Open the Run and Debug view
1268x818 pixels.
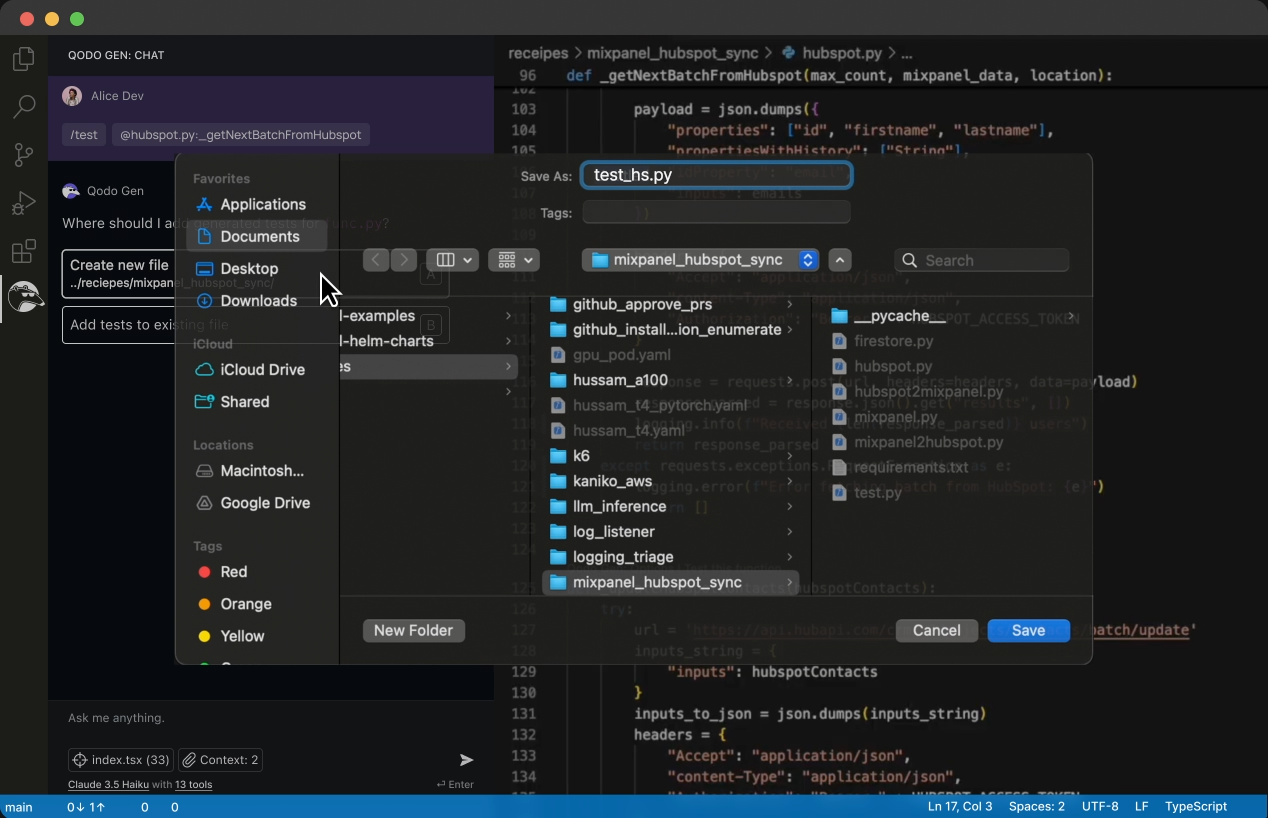23,203
